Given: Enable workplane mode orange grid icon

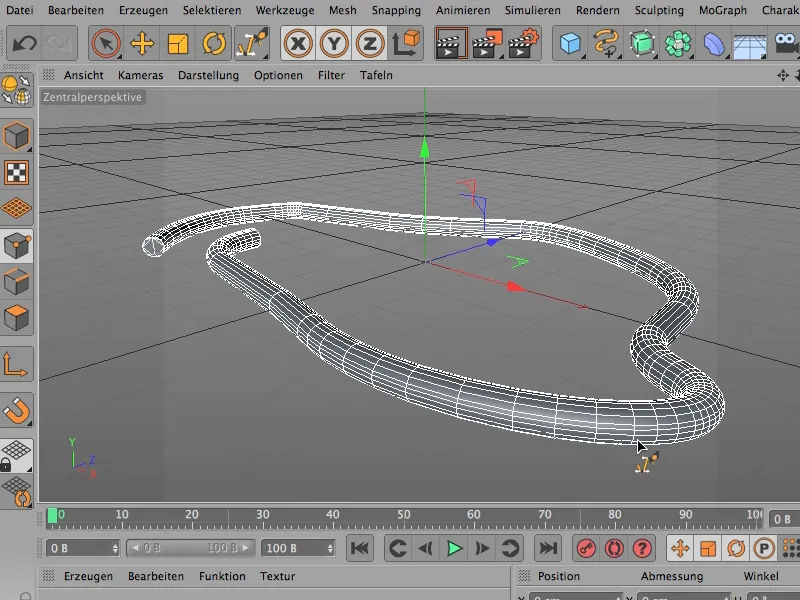Looking at the screenshot, I should [16, 208].
